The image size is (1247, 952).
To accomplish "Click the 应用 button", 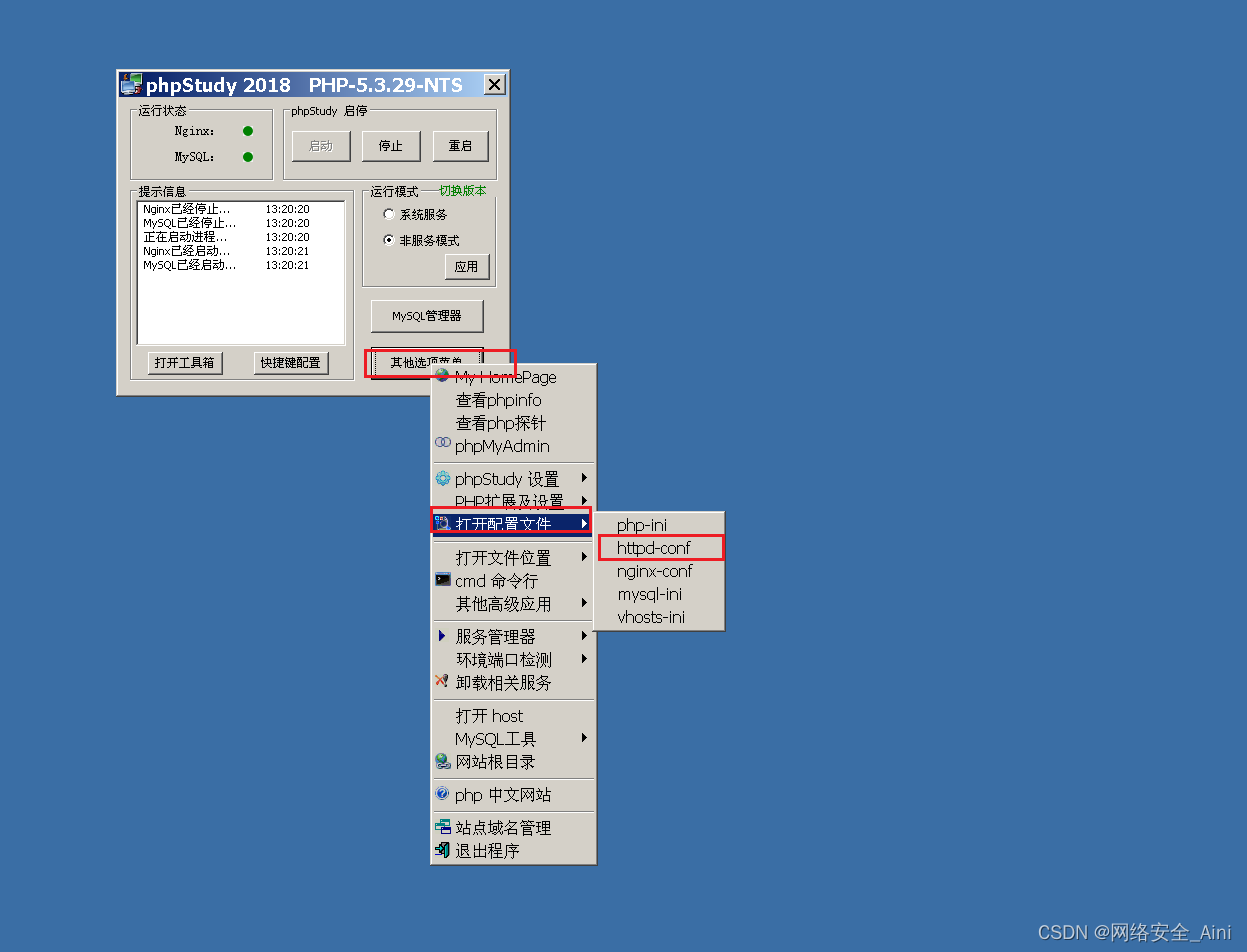I will click(x=467, y=267).
